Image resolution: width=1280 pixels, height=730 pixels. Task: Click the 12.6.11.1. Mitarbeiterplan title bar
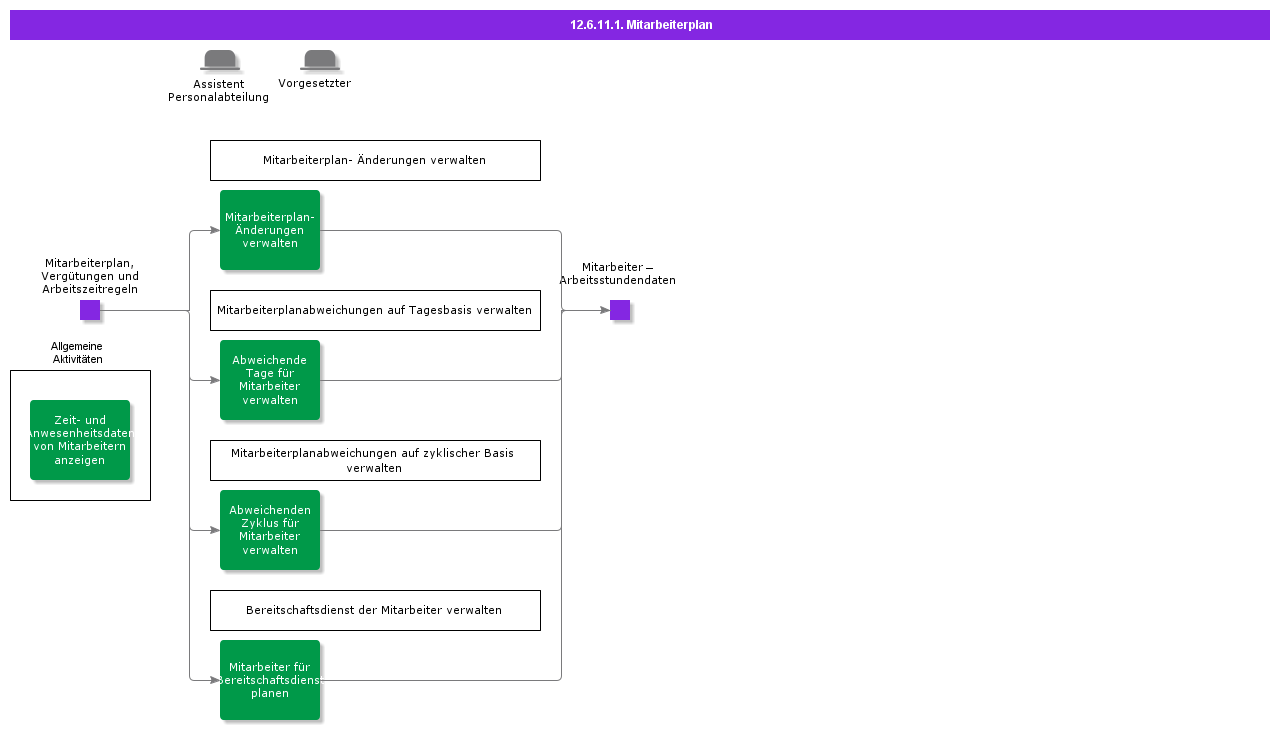[640, 25]
